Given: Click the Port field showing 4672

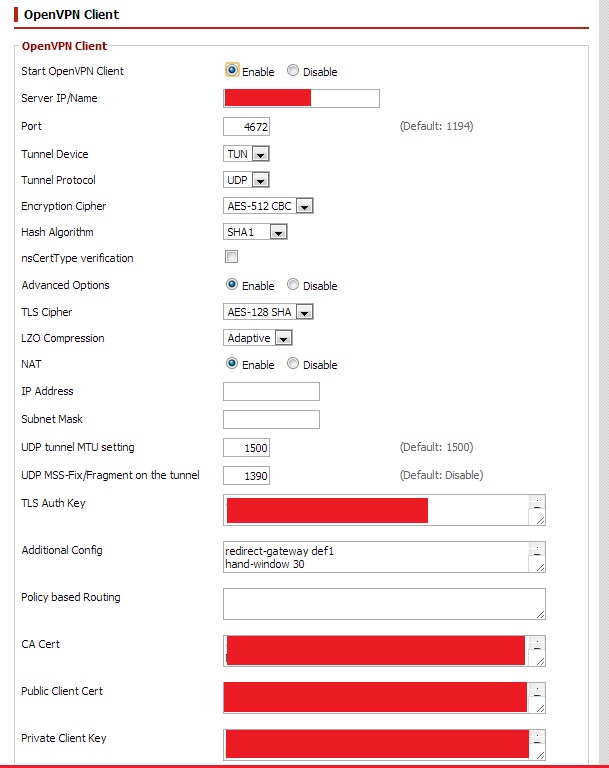Looking at the screenshot, I should [246, 126].
